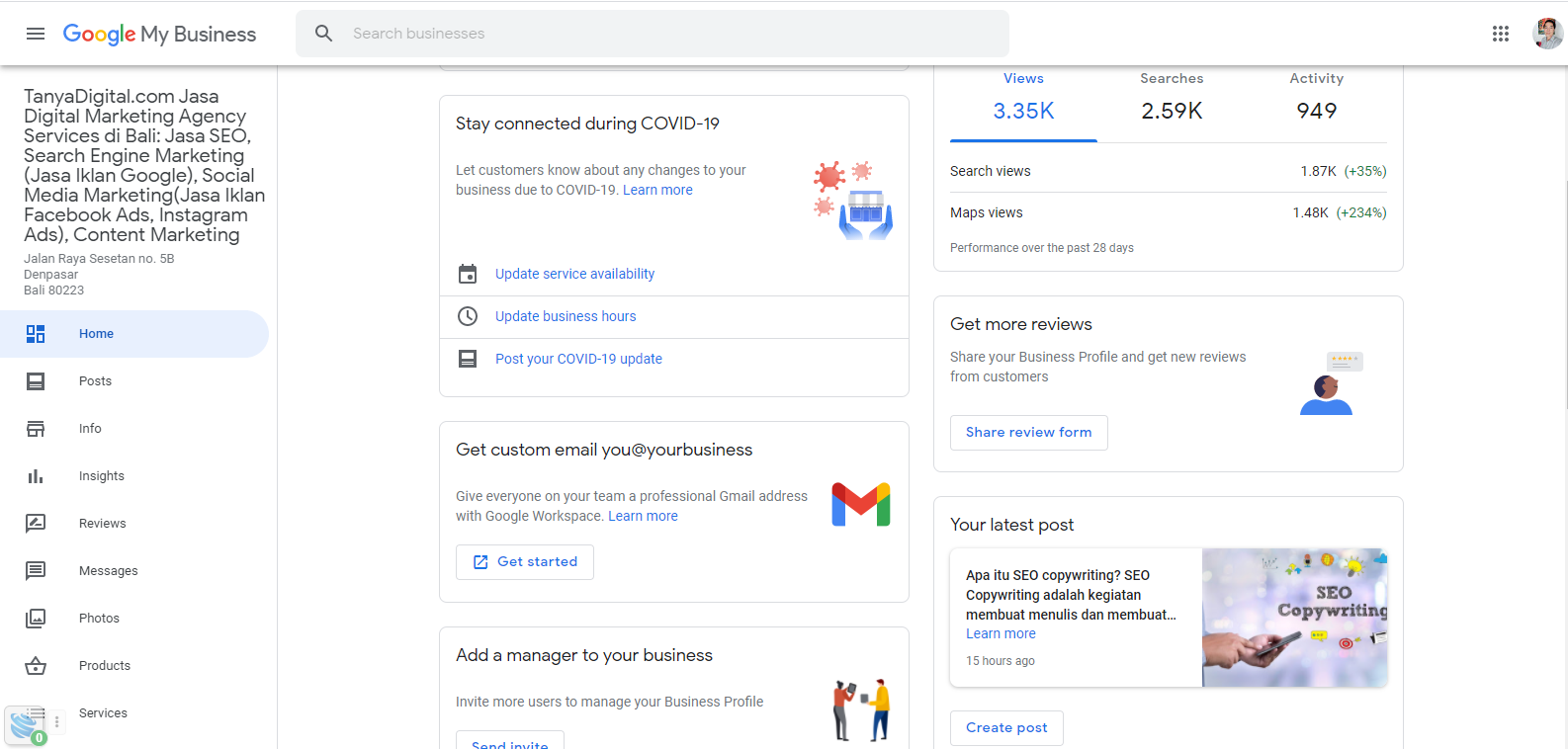Select the Searches performance tab
The image size is (1568, 749).
(1172, 103)
